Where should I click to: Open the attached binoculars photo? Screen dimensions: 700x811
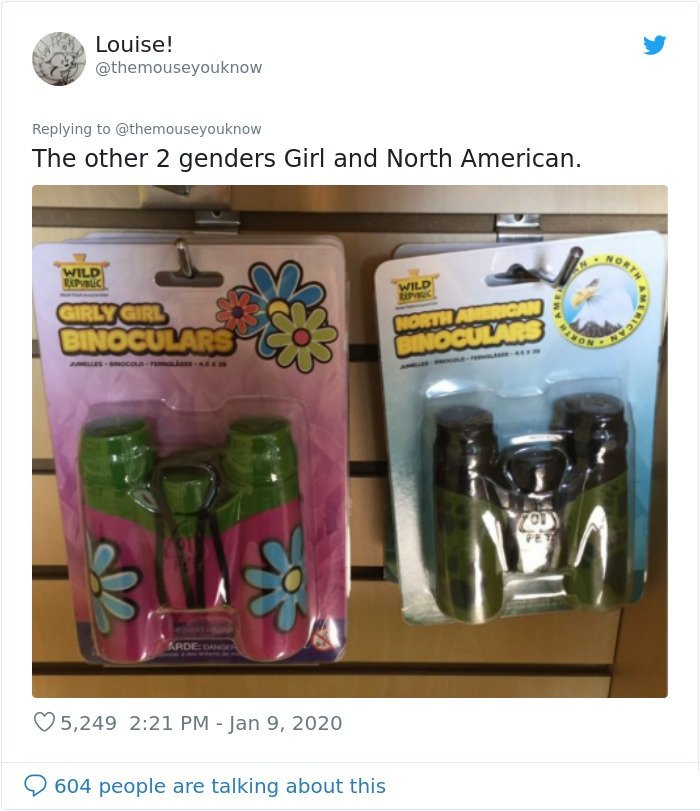[x=350, y=441]
